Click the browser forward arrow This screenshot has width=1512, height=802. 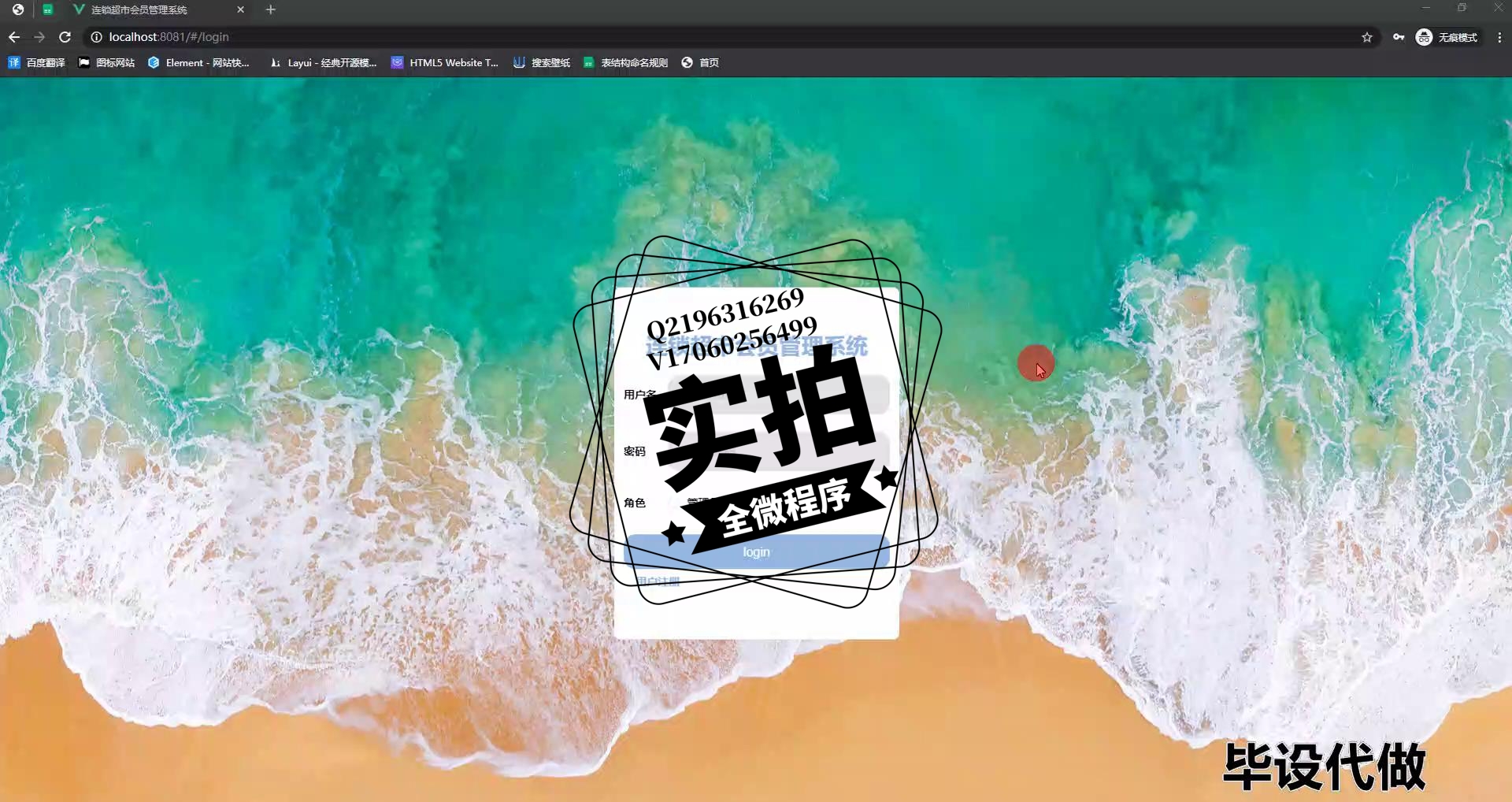[x=39, y=37]
